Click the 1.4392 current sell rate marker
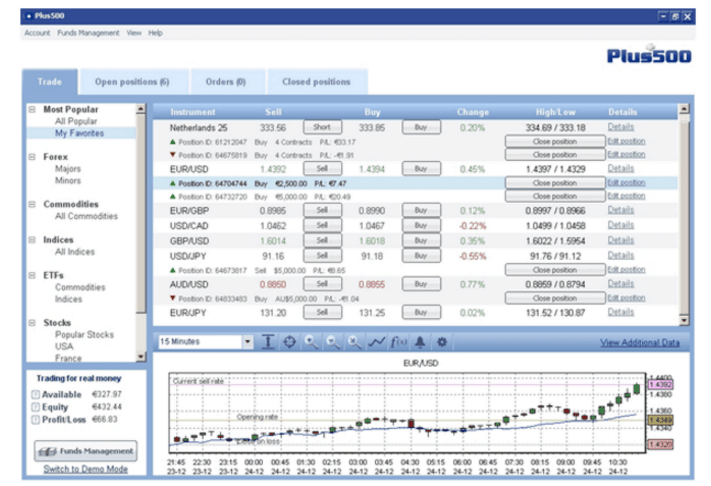 (661, 385)
